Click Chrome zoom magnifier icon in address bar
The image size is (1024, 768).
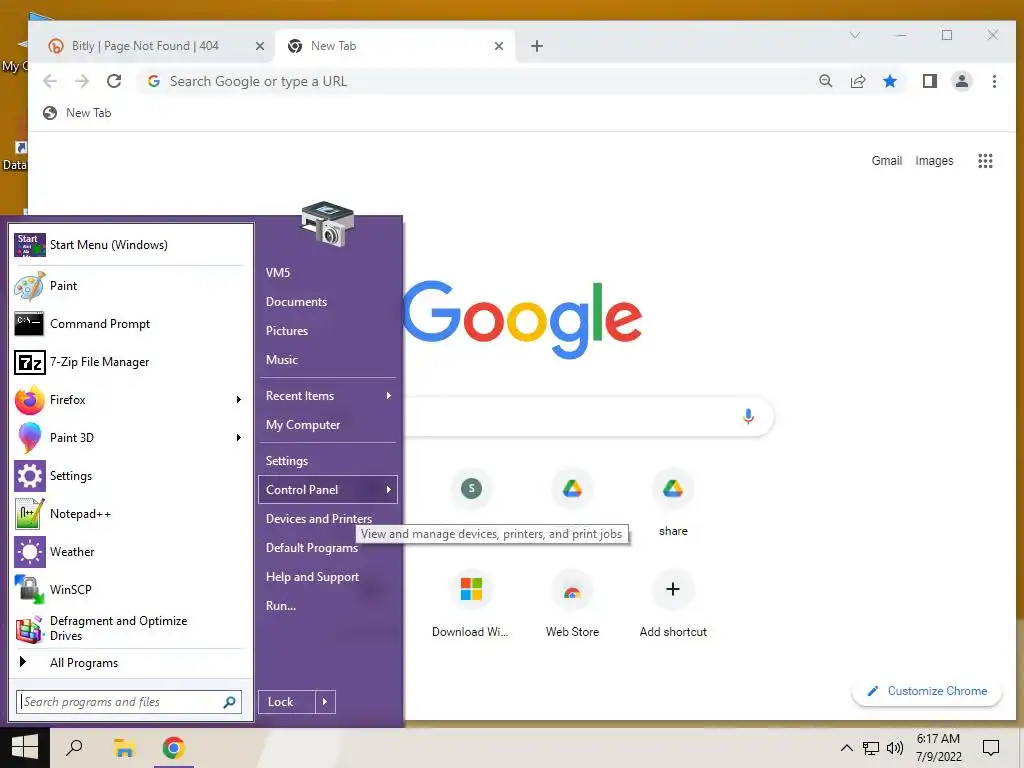(x=825, y=81)
